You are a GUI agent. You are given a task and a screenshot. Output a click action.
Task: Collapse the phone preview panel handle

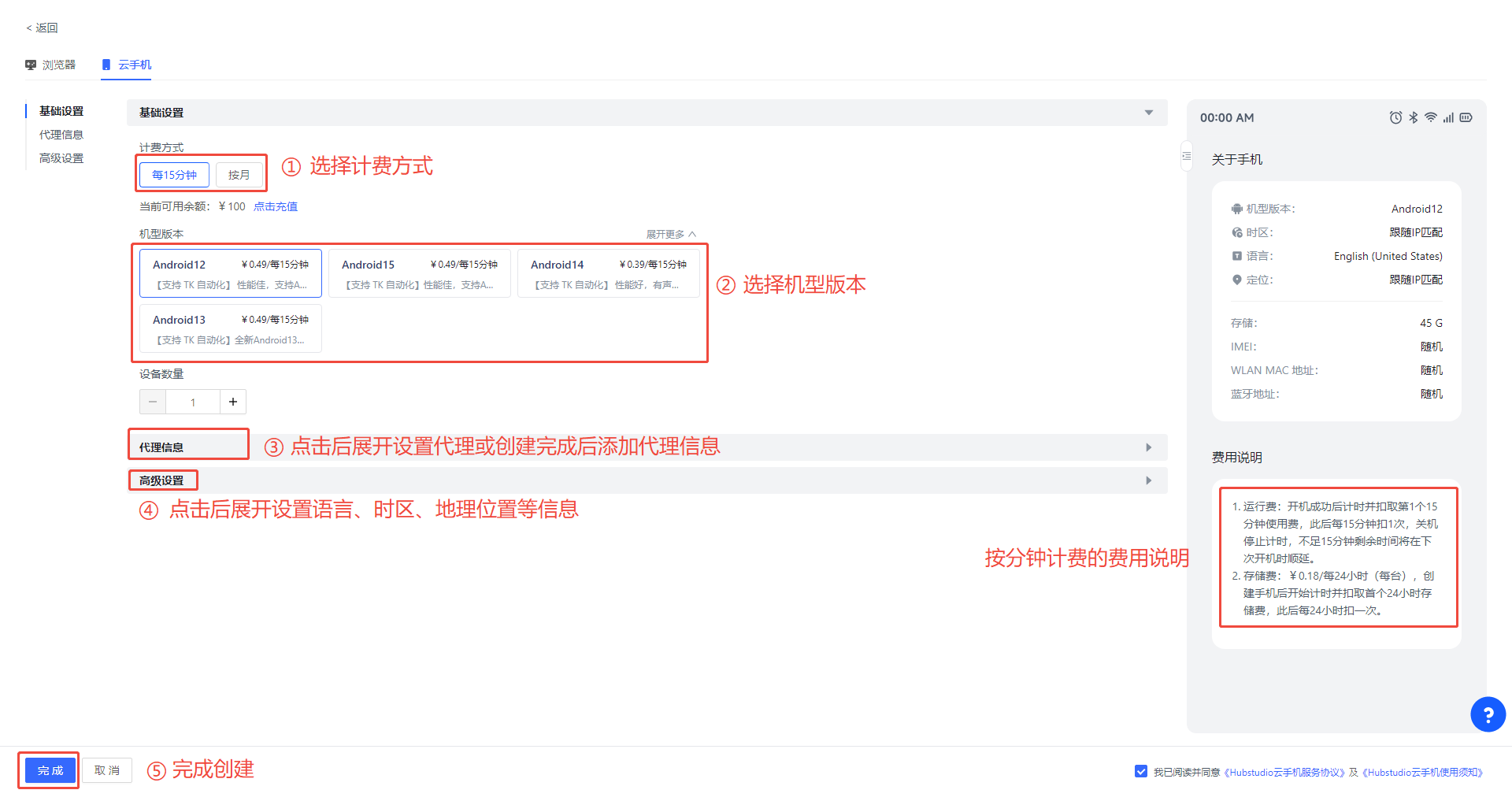(1186, 156)
